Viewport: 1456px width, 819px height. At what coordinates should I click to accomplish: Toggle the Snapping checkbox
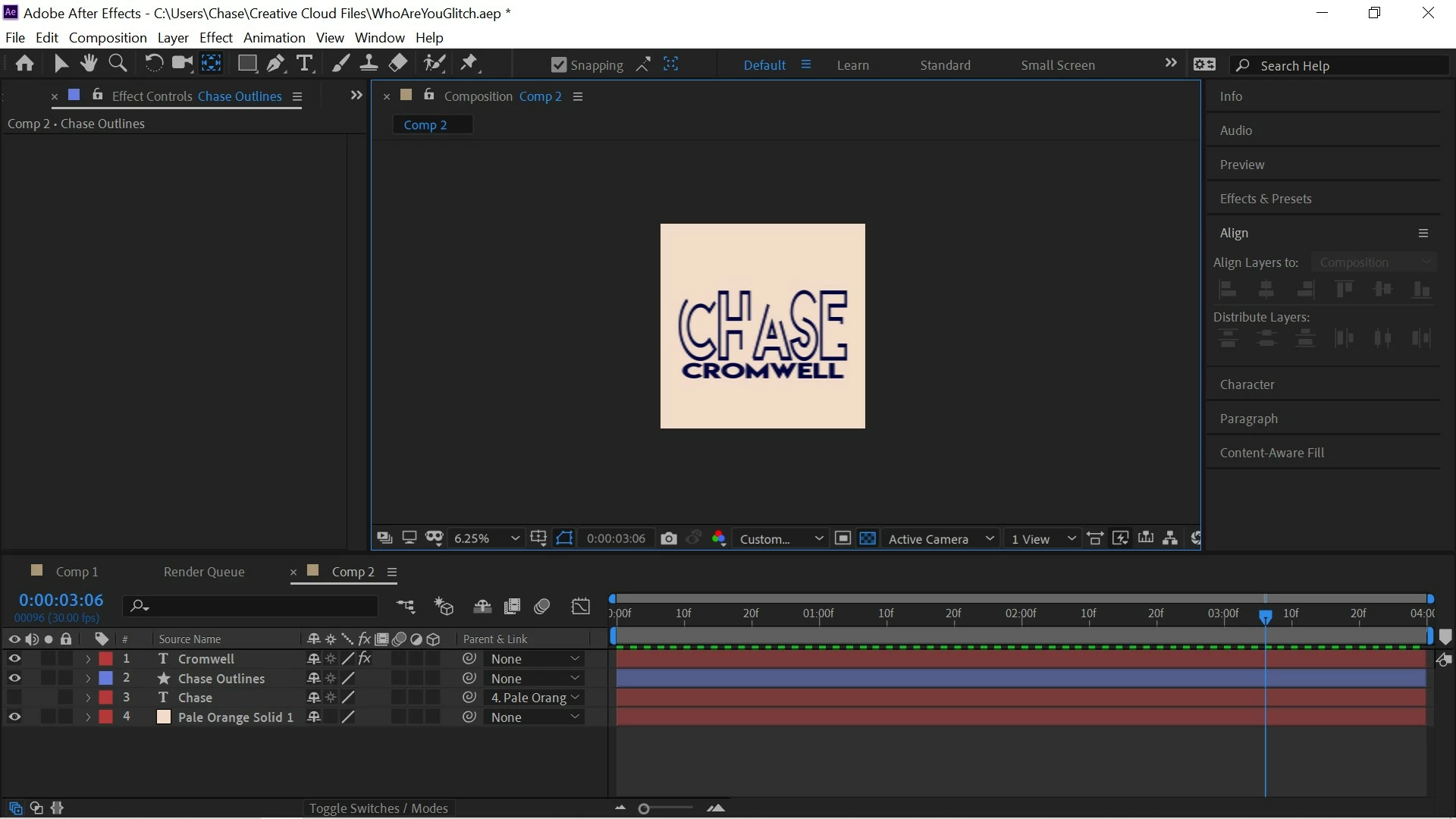[559, 65]
